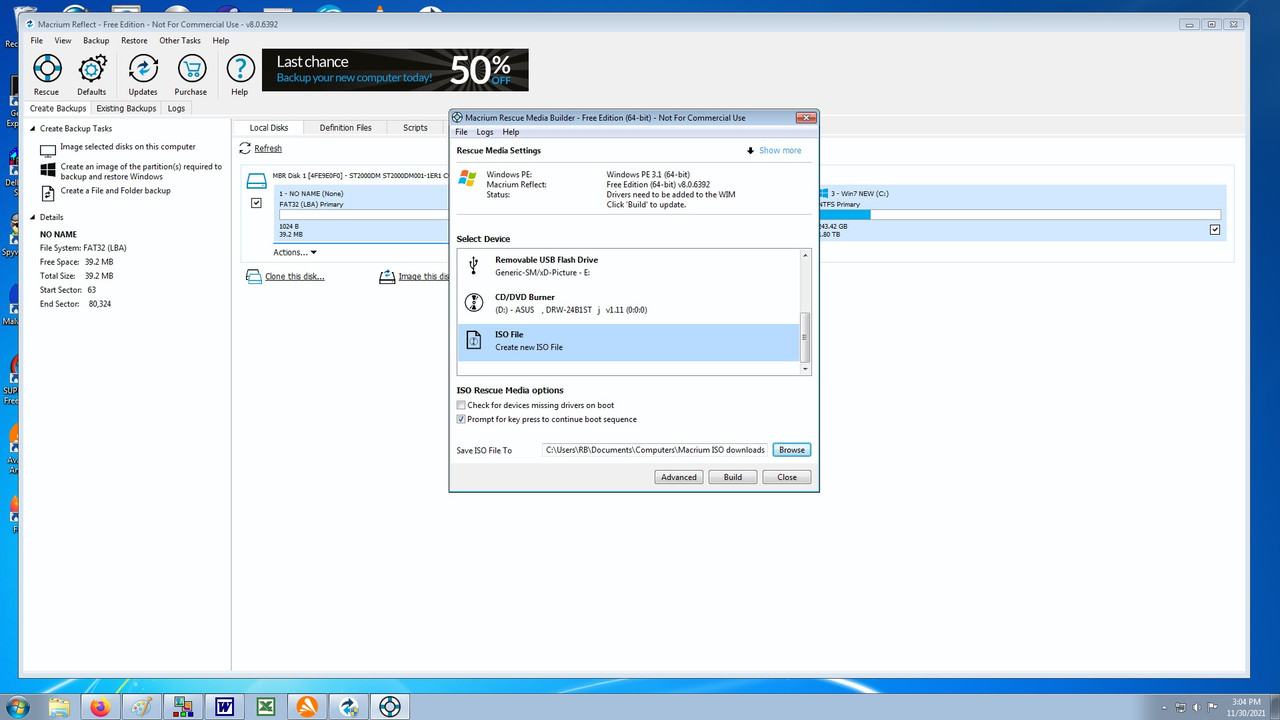Click the monitor icon for Image selected disks

(x=48, y=149)
